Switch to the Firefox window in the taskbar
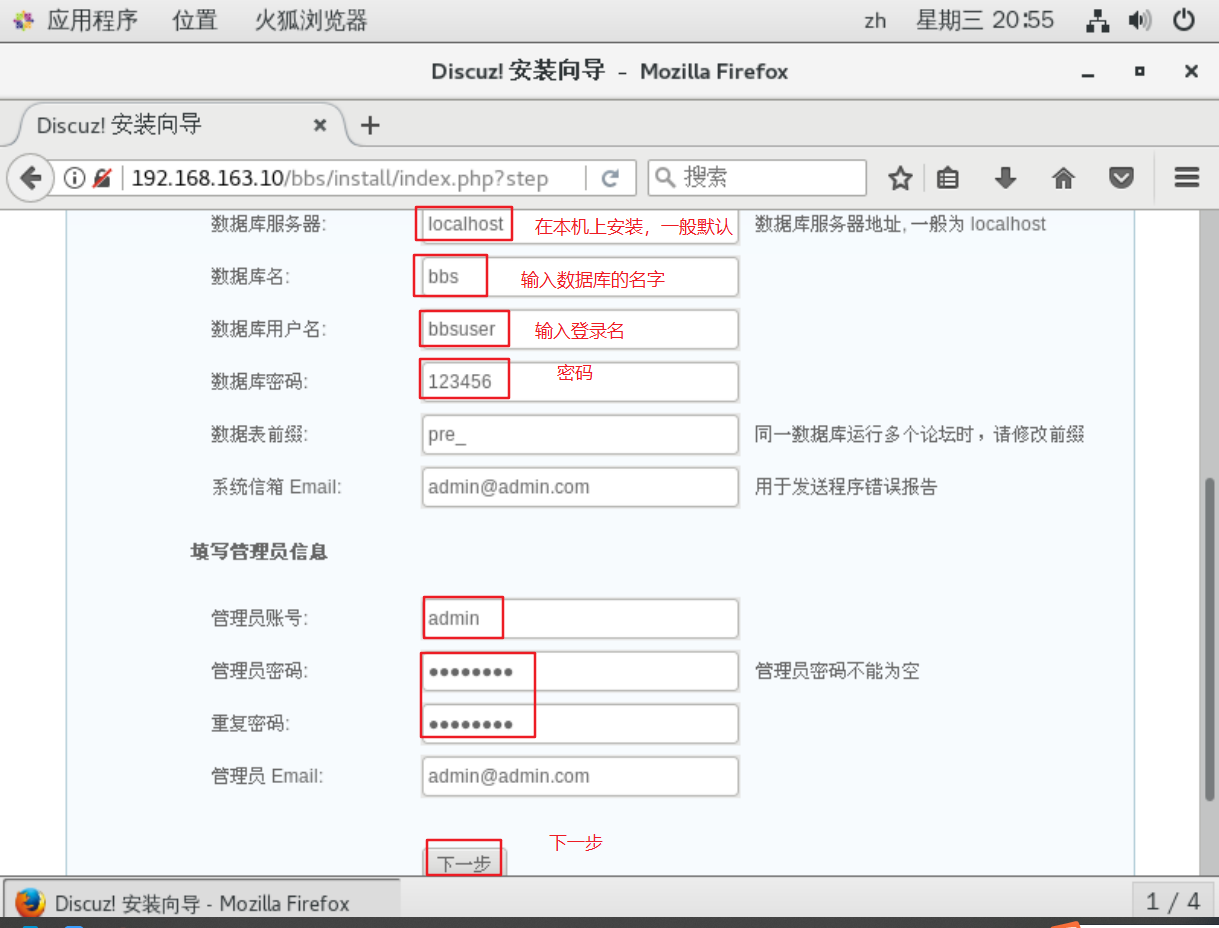The image size is (1219, 928). 202,903
